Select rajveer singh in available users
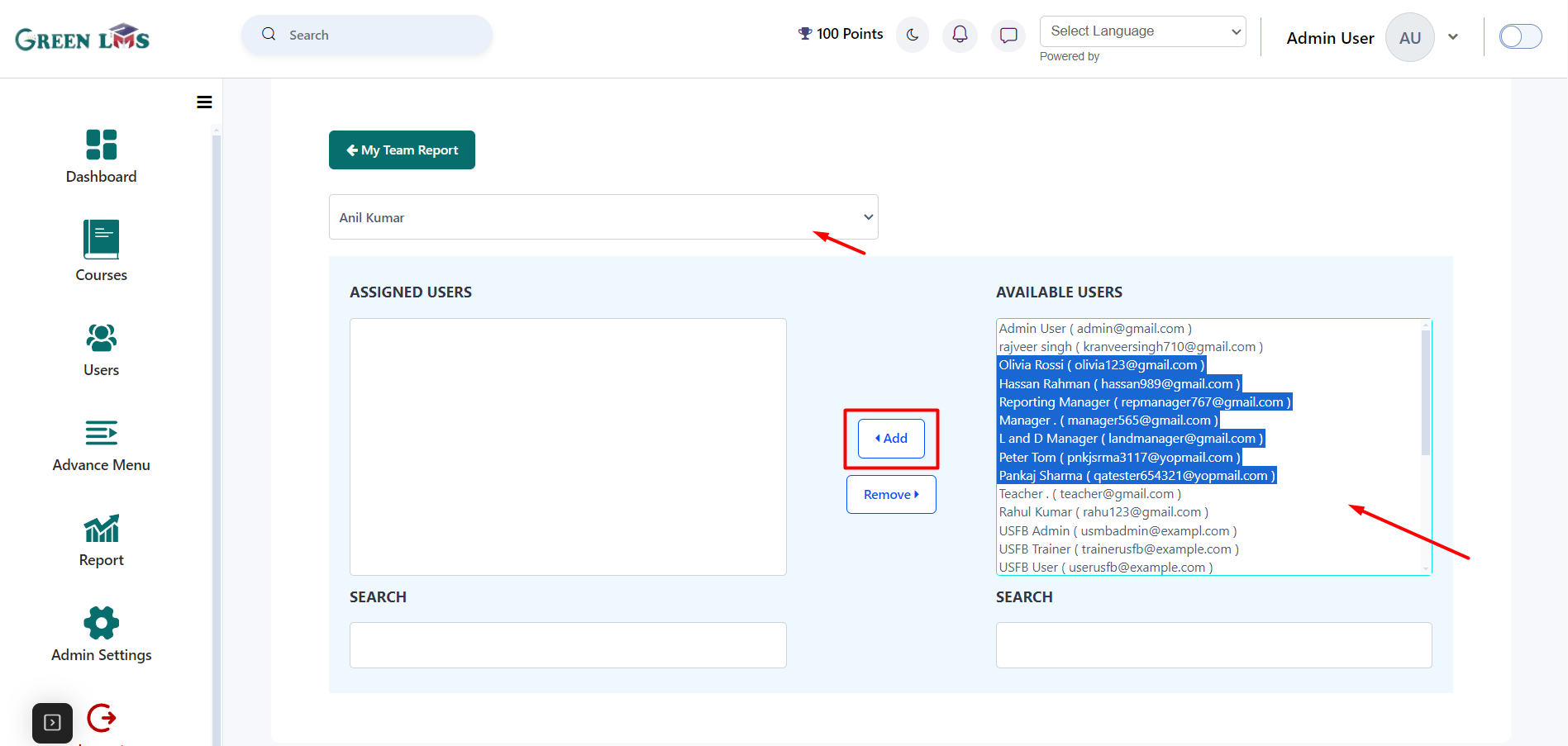The height and width of the screenshot is (746, 1568). pos(1131,347)
